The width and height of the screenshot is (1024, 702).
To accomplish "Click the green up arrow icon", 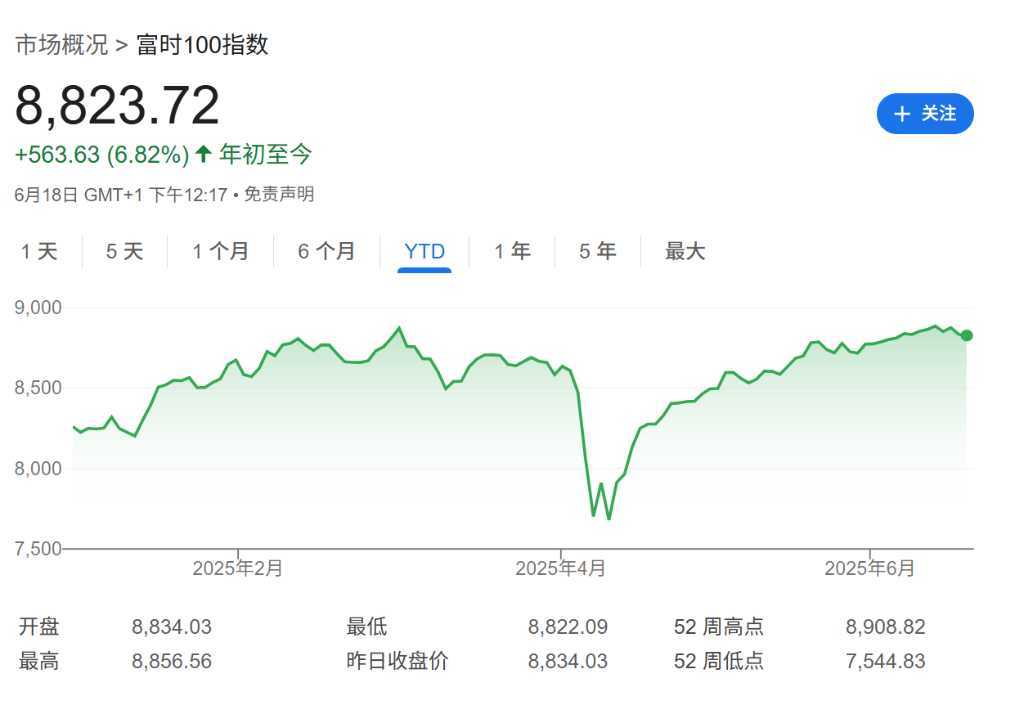I will (203, 154).
